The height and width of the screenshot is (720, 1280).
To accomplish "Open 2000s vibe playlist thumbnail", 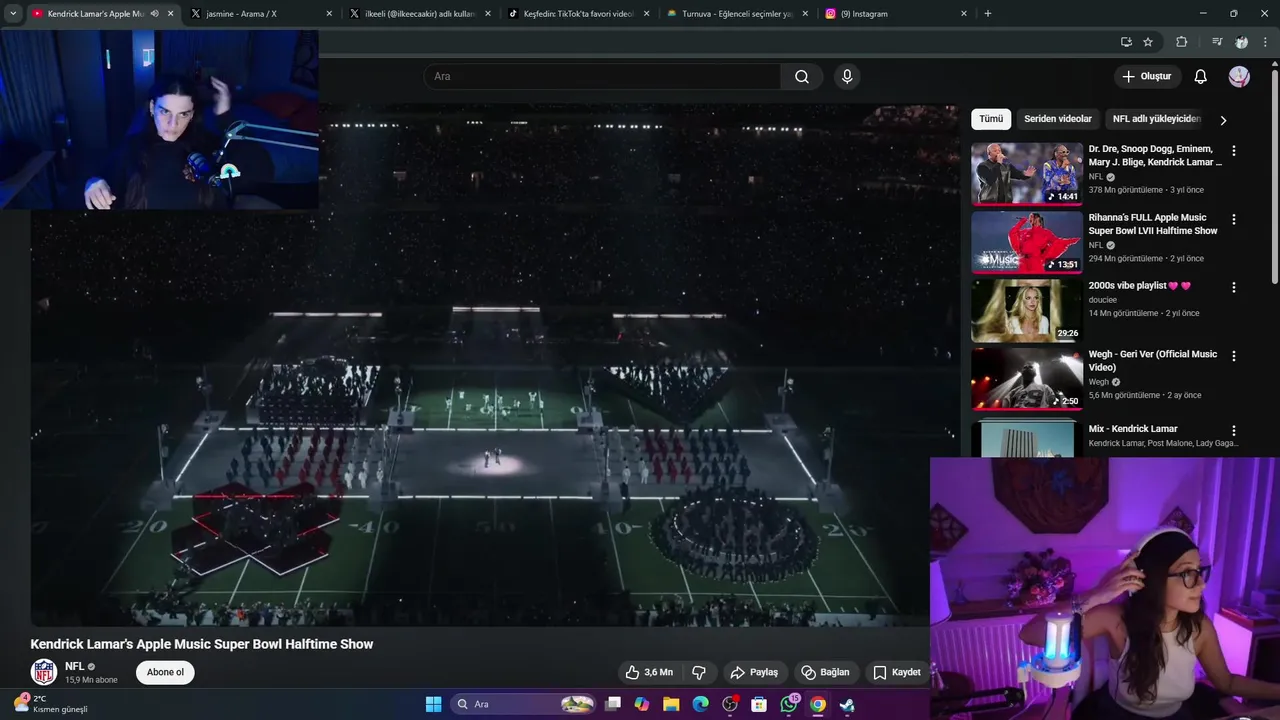I will 1027,310.
